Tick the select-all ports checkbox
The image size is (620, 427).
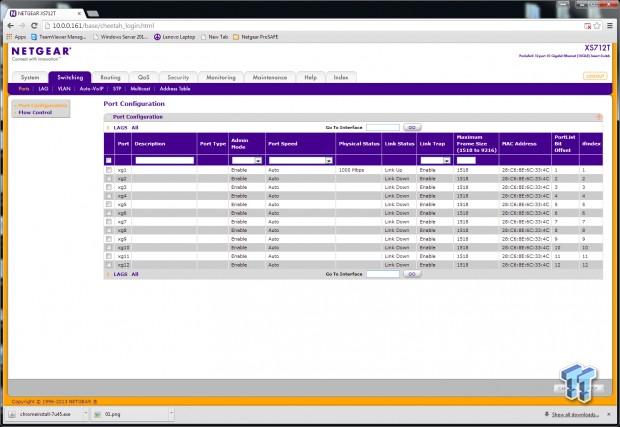(108, 161)
